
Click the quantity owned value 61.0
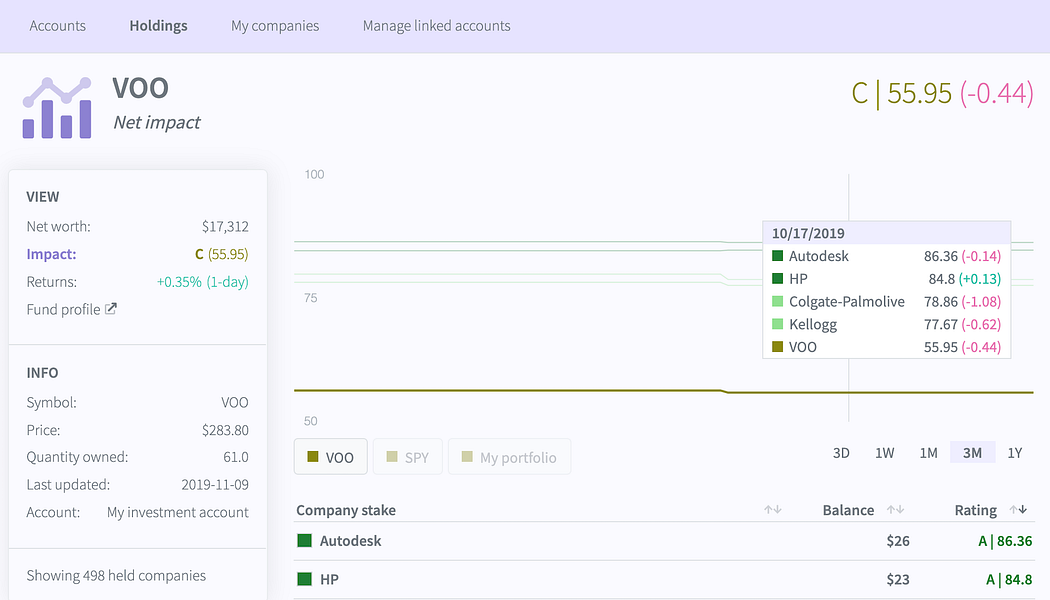tap(236, 457)
